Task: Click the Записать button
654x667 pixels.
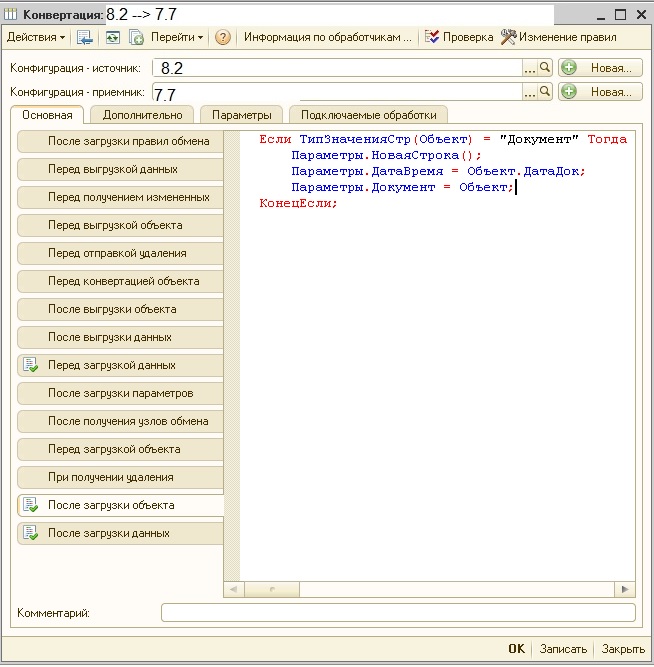Action: click(x=563, y=649)
